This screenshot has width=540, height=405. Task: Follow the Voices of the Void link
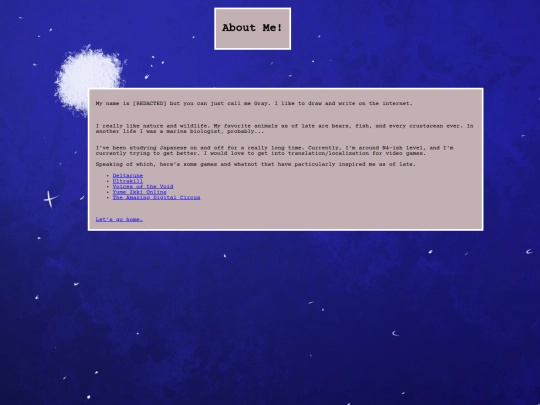143,187
